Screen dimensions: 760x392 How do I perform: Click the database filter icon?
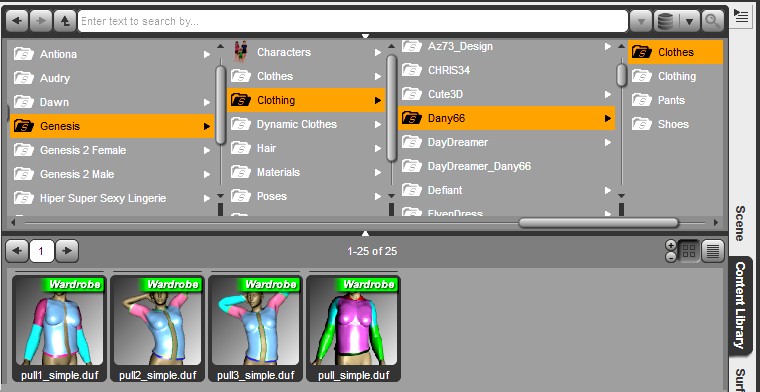[x=665, y=21]
